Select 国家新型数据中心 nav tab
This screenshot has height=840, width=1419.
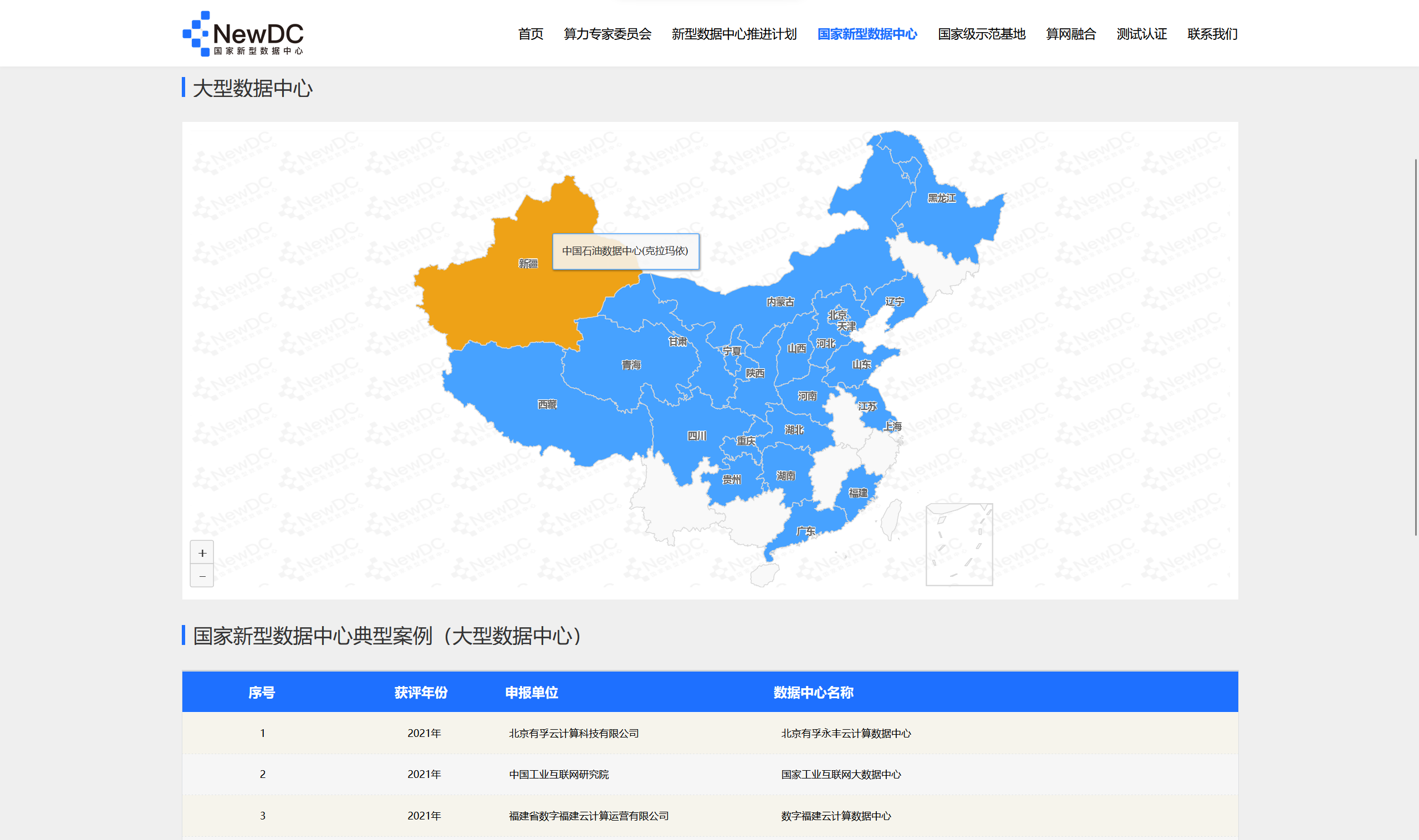[867, 34]
